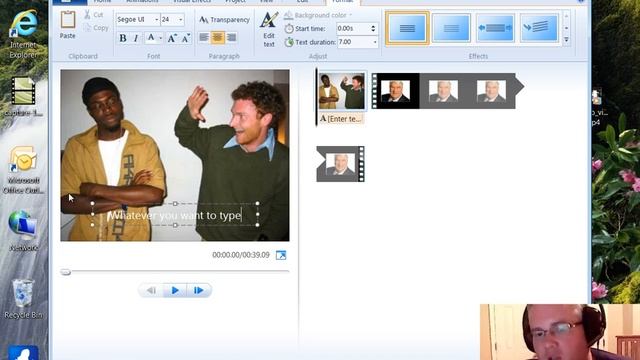
Task: Open the Transparency control
Action: tap(224, 20)
